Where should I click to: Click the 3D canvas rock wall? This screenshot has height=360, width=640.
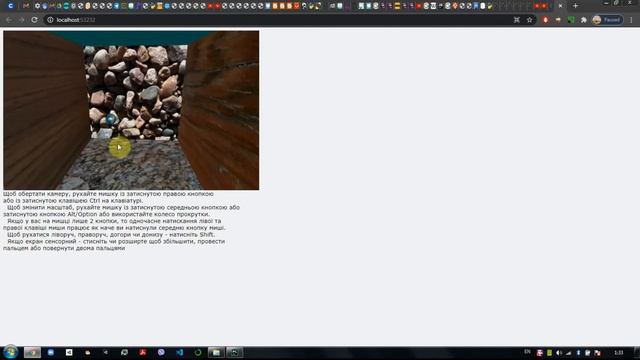point(135,92)
